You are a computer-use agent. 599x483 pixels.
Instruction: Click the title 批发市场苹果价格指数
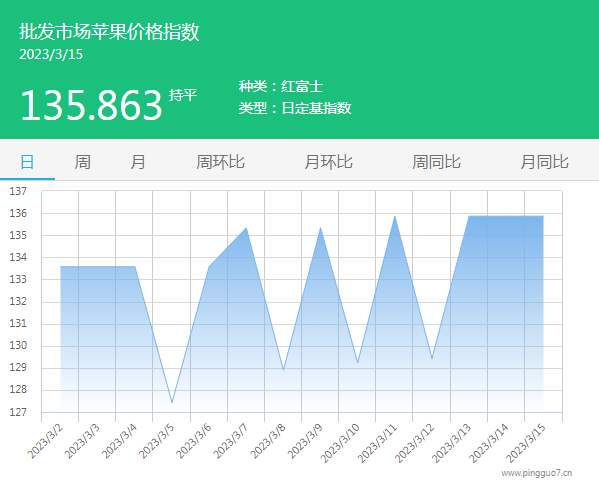coord(109,31)
